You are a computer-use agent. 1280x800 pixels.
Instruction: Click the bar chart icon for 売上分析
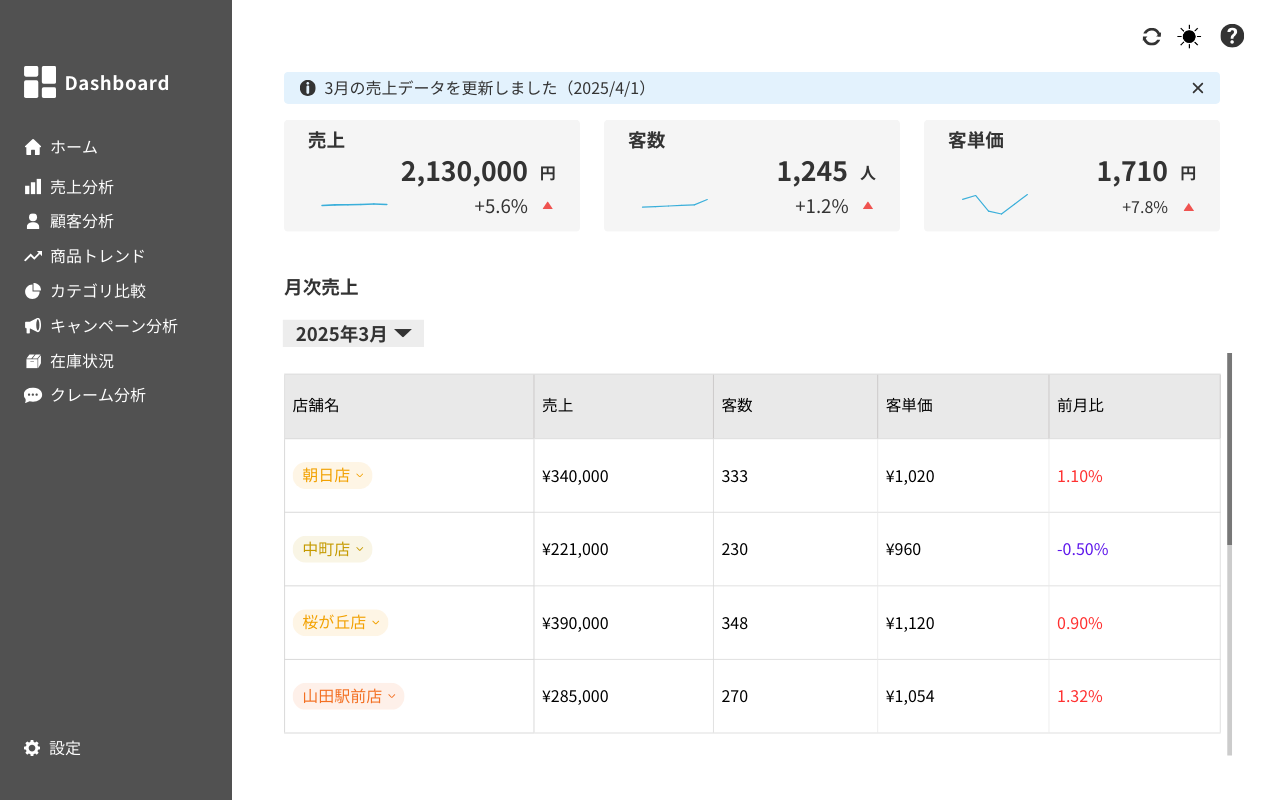(33, 187)
